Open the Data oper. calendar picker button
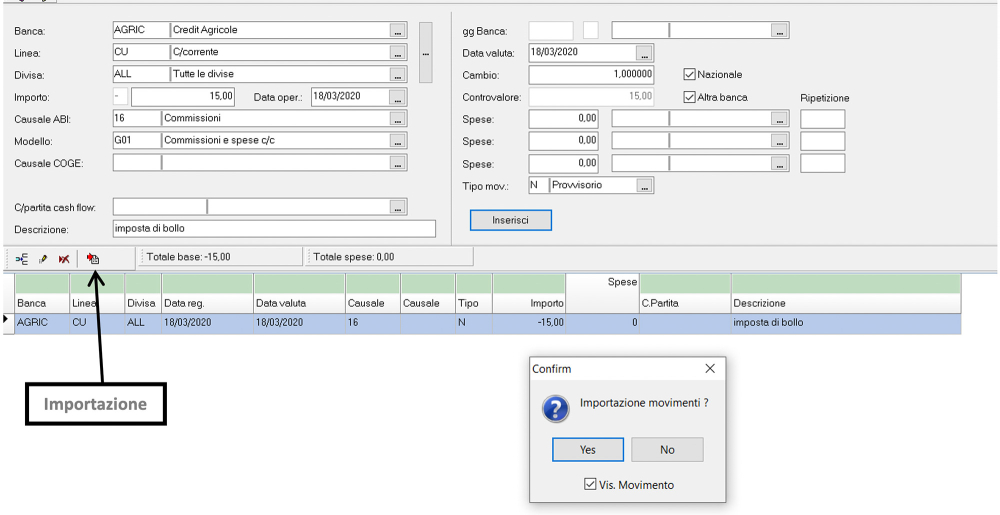The width and height of the screenshot is (1000, 515). tap(398, 97)
